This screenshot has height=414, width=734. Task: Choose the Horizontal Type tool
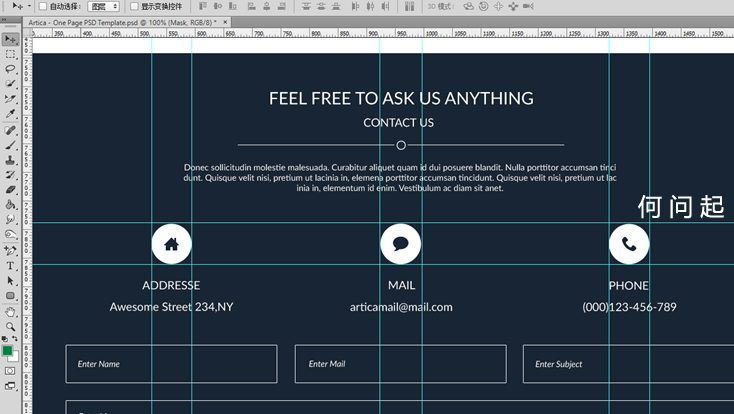click(x=10, y=266)
